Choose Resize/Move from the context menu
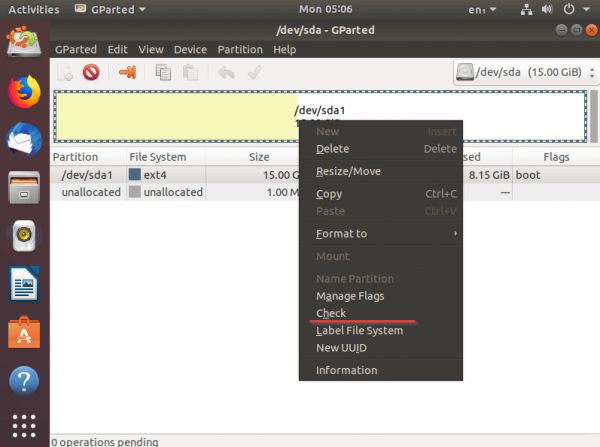Viewport: 600px width, 447px height. pyautogui.click(x=381, y=171)
